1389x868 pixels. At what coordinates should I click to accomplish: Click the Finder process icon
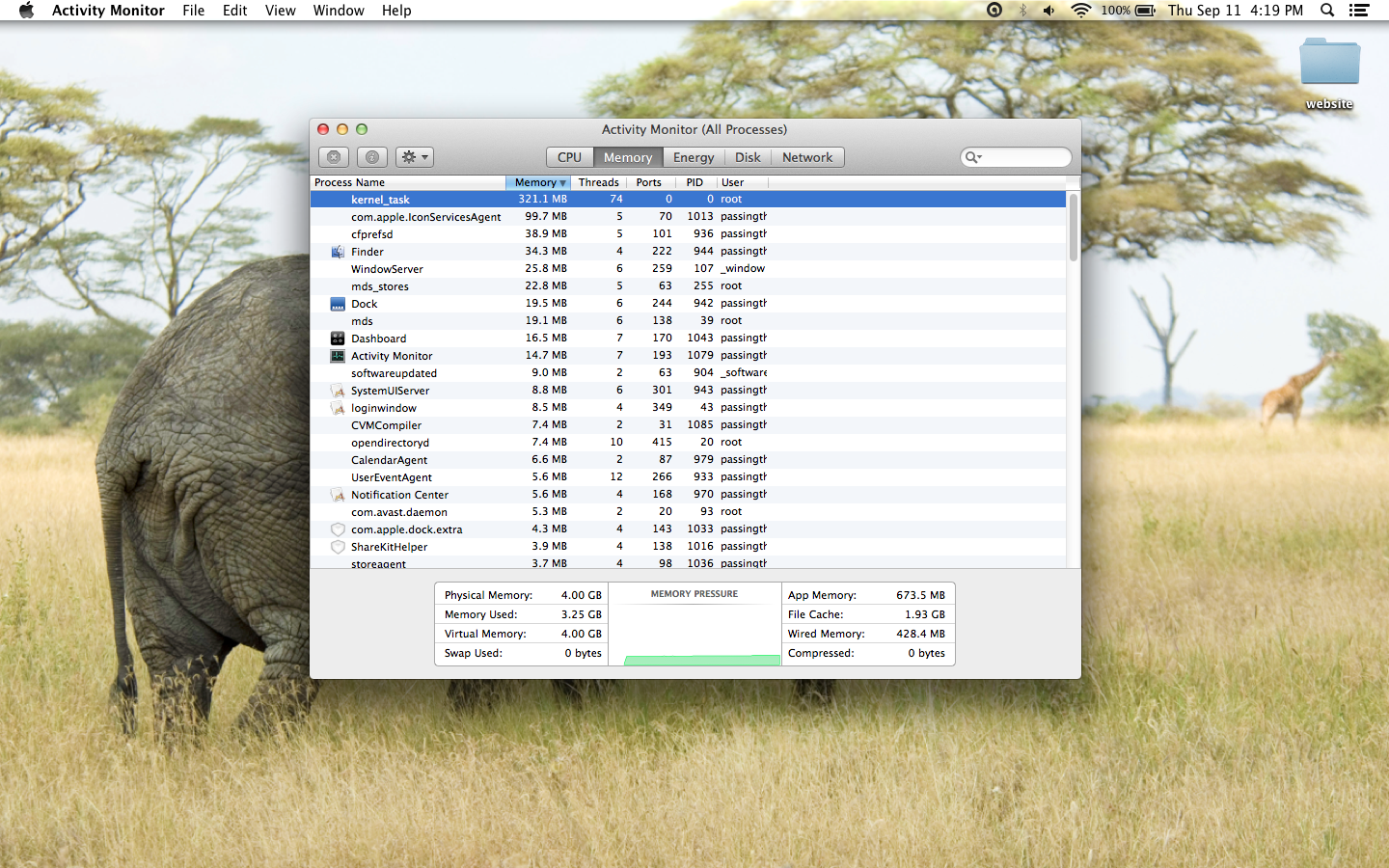pyautogui.click(x=338, y=252)
